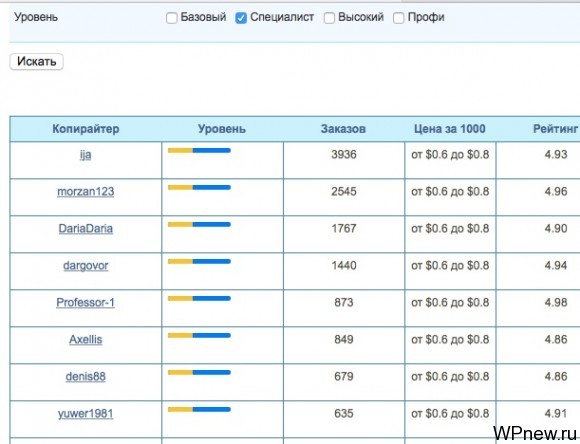Open Axellis profile link
The height and width of the screenshot is (444, 580).
tap(85, 340)
